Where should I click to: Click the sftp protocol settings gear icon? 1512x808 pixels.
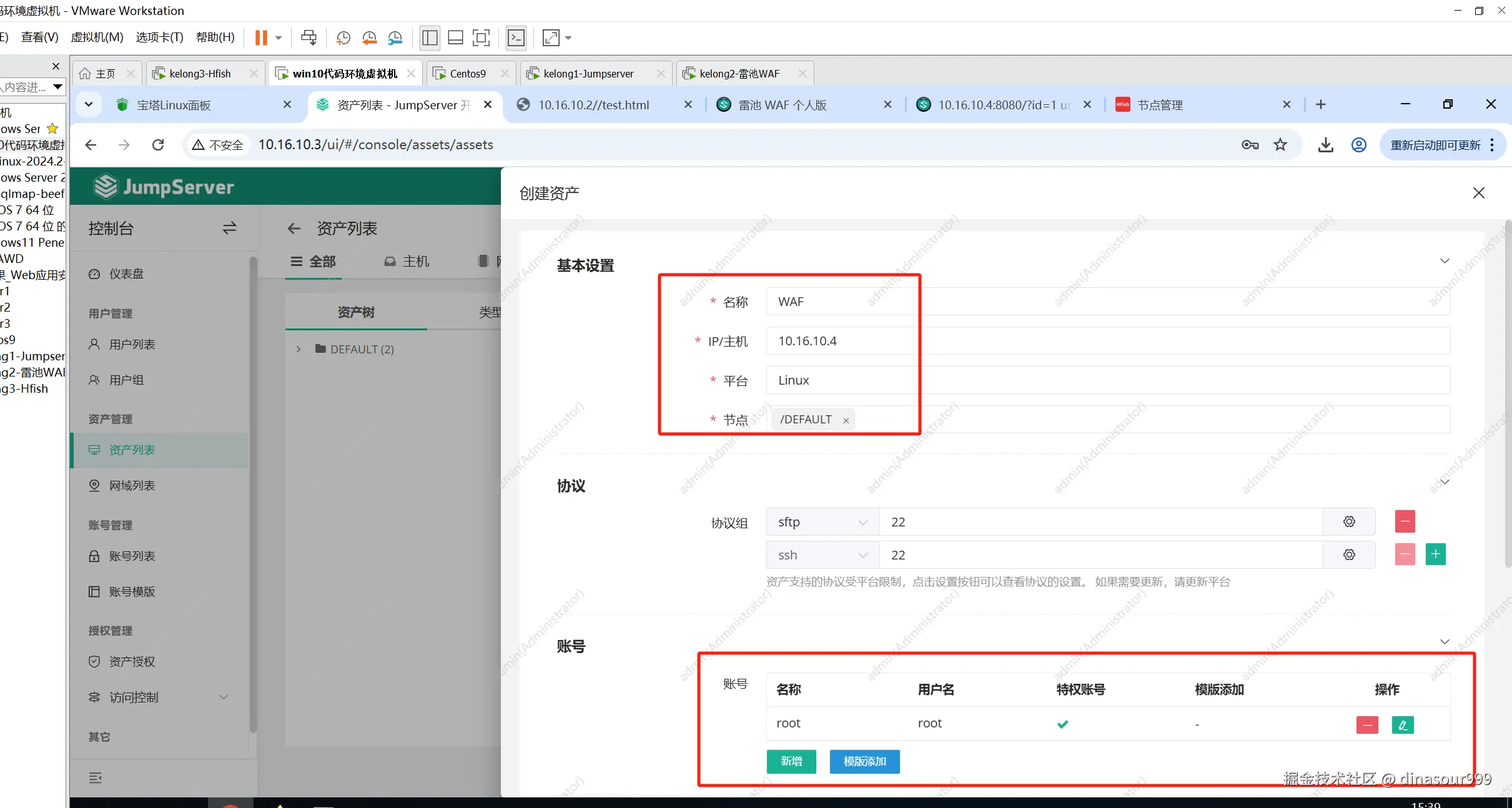[x=1349, y=521]
